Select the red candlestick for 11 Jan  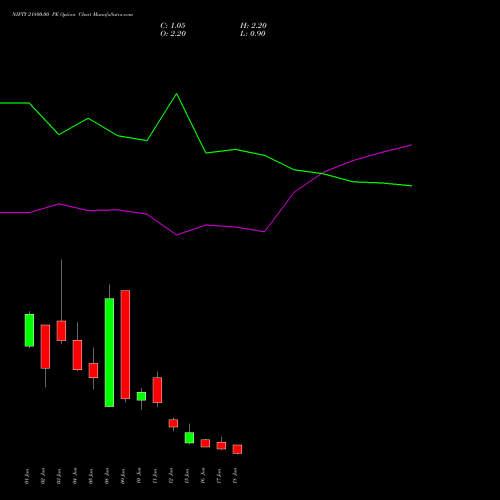click(x=157, y=390)
